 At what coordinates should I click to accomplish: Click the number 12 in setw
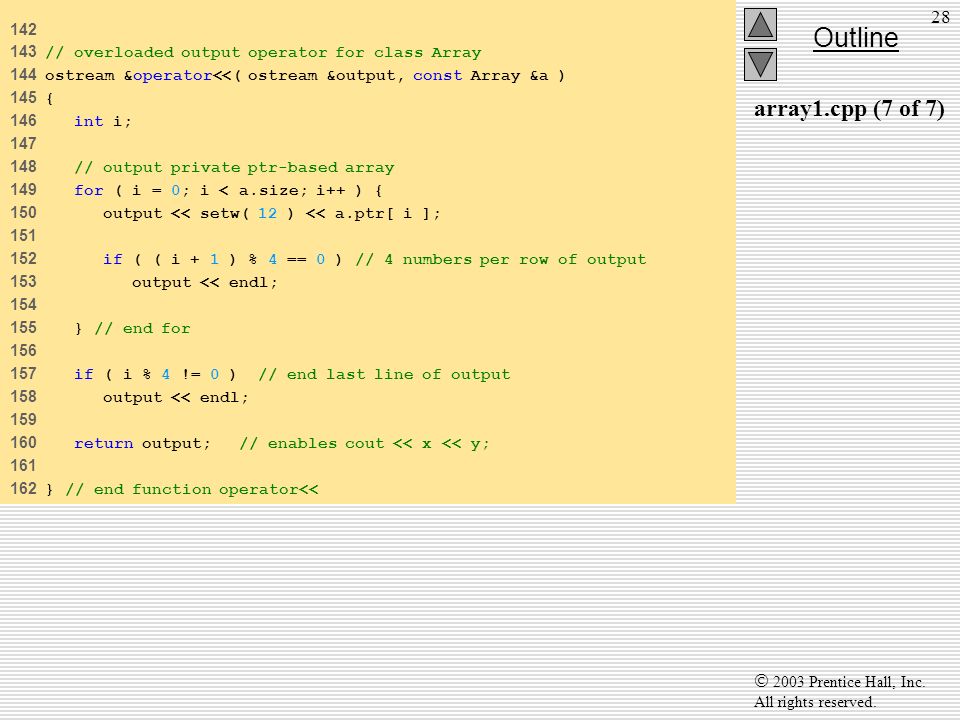click(267, 214)
